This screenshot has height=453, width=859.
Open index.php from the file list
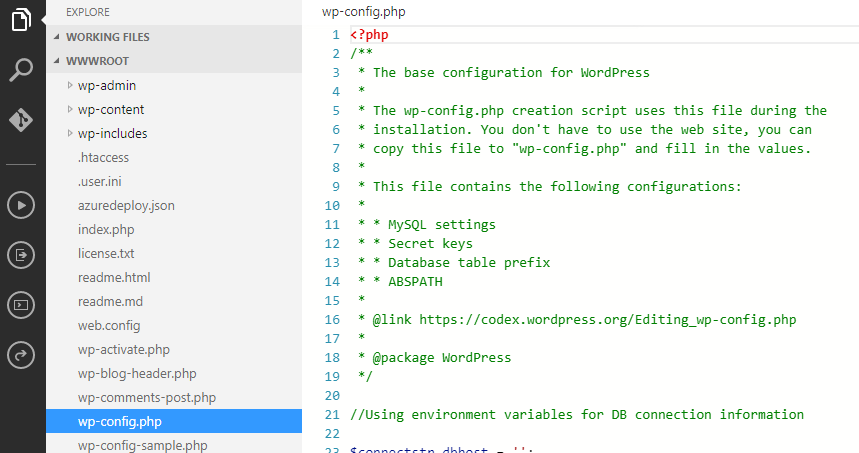pyautogui.click(x=106, y=229)
